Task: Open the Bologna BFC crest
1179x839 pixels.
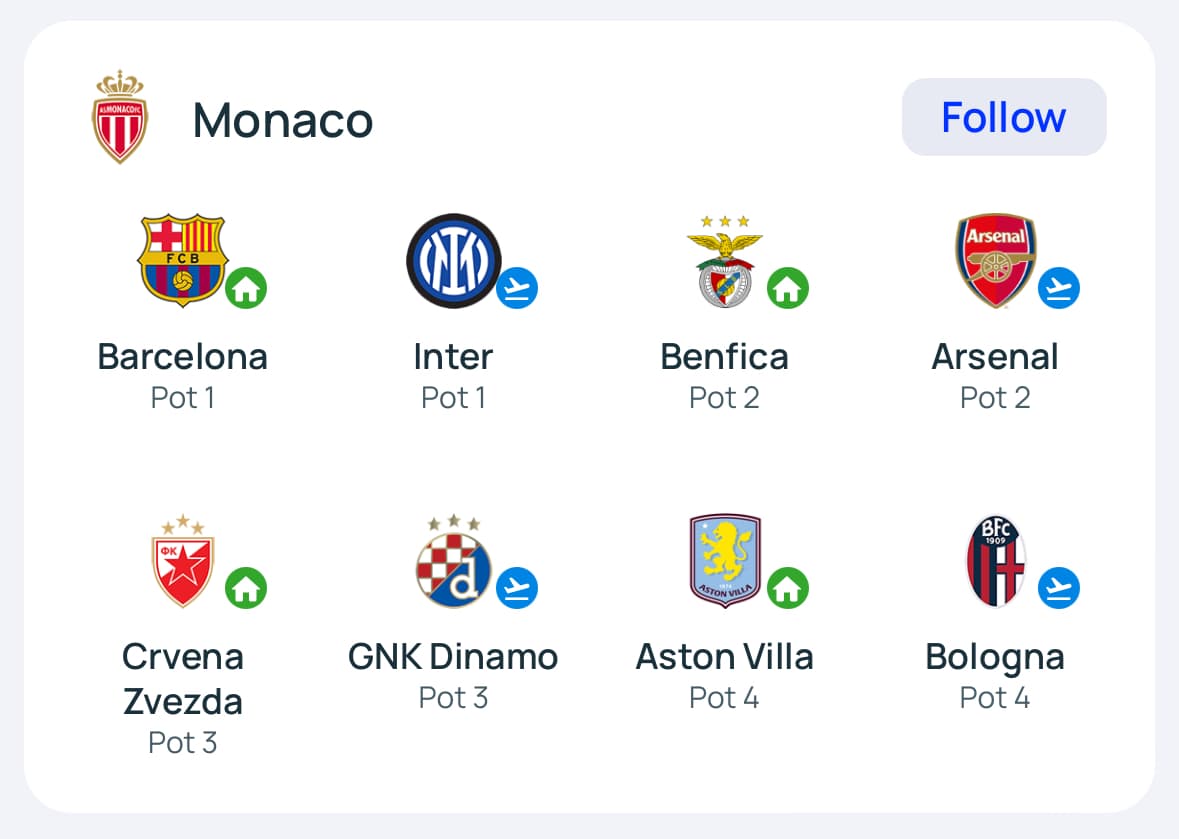Action: click(x=995, y=560)
